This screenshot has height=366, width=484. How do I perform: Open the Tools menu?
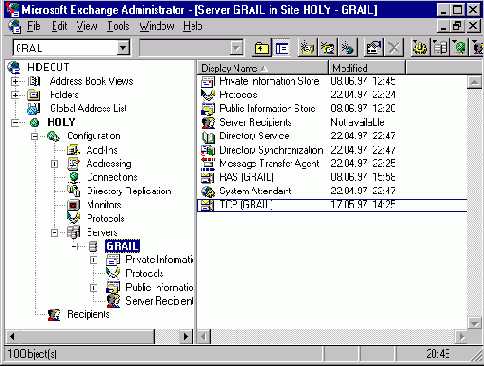point(118,26)
